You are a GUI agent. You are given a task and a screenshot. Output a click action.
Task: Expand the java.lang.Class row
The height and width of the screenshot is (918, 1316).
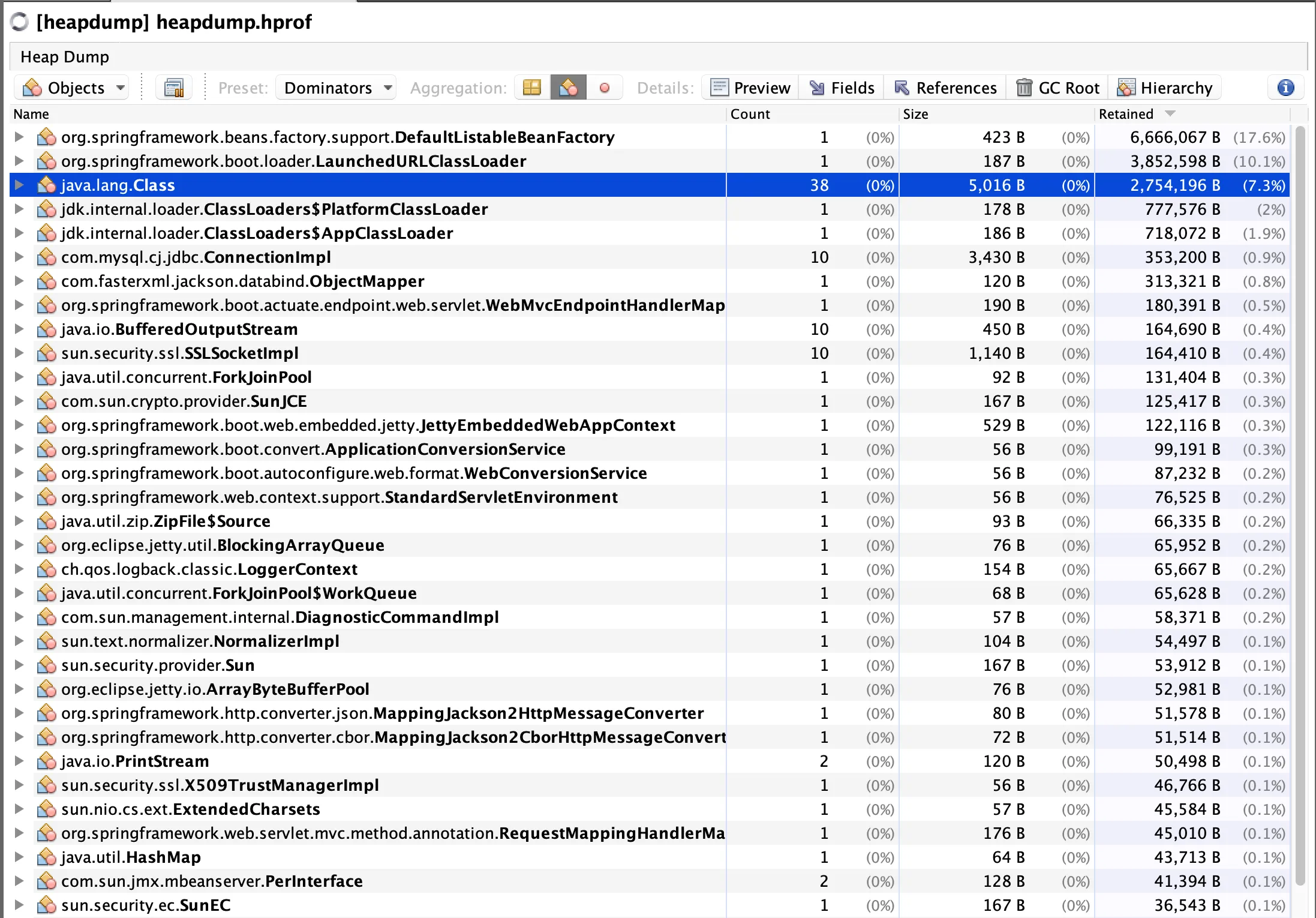click(19, 185)
